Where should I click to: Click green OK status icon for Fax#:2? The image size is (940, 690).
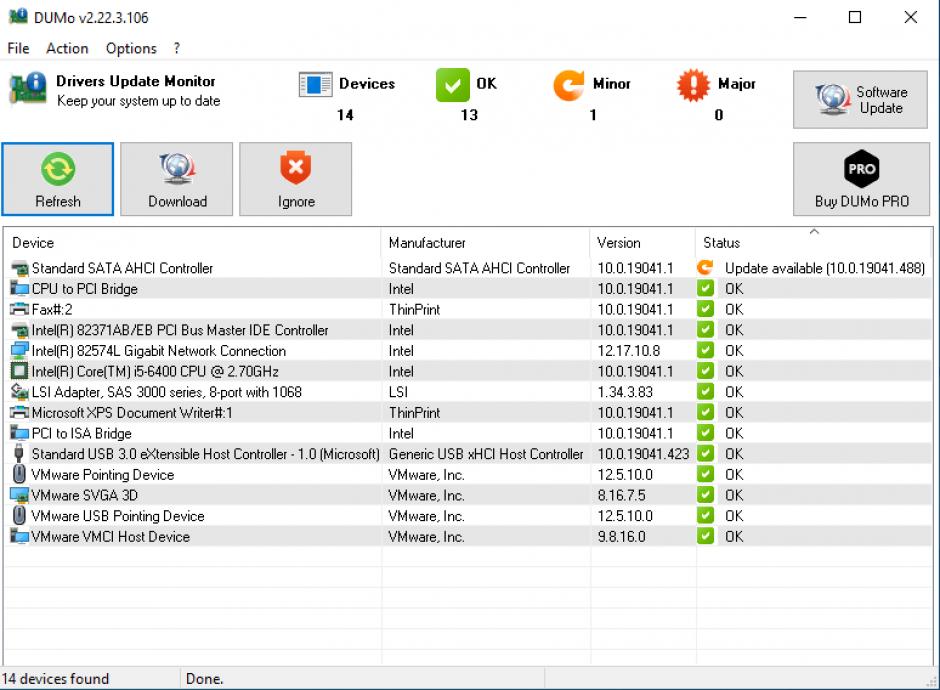coord(706,309)
